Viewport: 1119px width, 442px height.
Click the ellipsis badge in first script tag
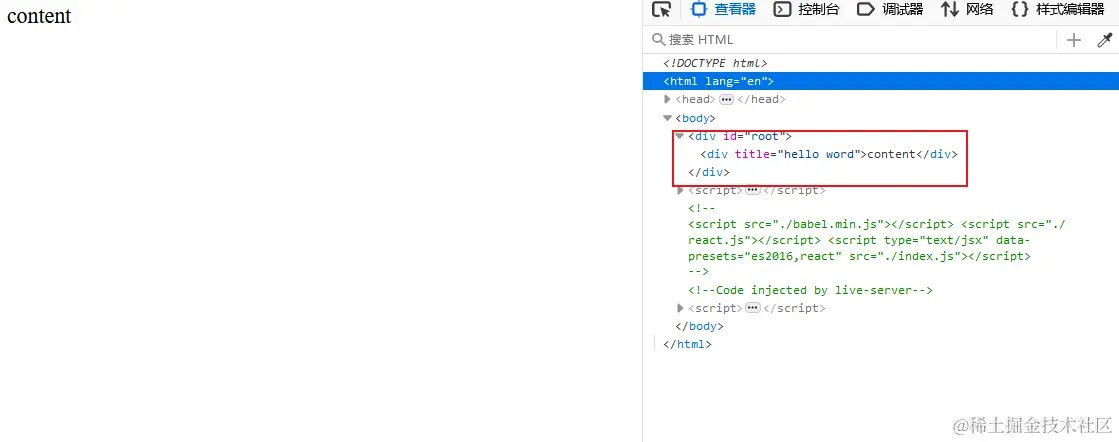(752, 191)
